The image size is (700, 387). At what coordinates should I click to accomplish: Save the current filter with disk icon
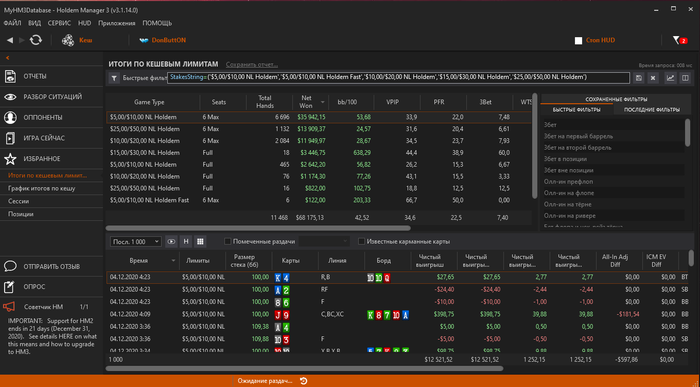point(639,78)
